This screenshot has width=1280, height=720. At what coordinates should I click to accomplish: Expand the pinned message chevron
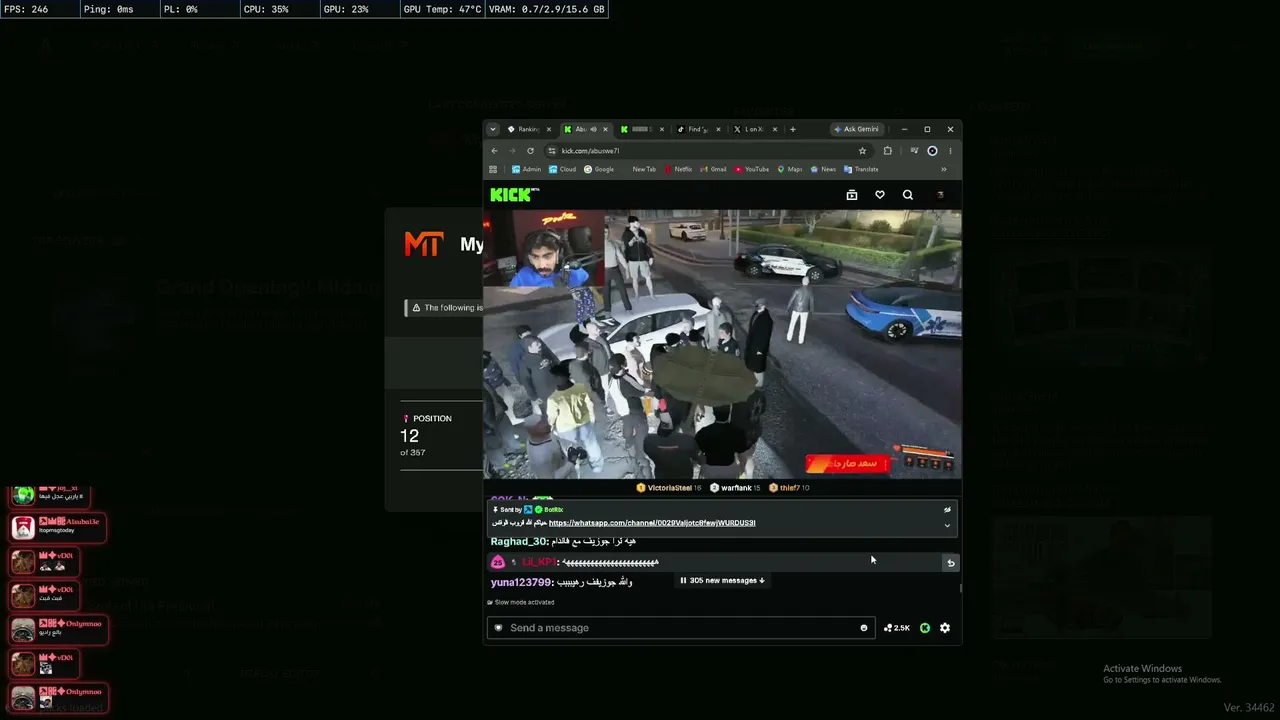click(947, 526)
